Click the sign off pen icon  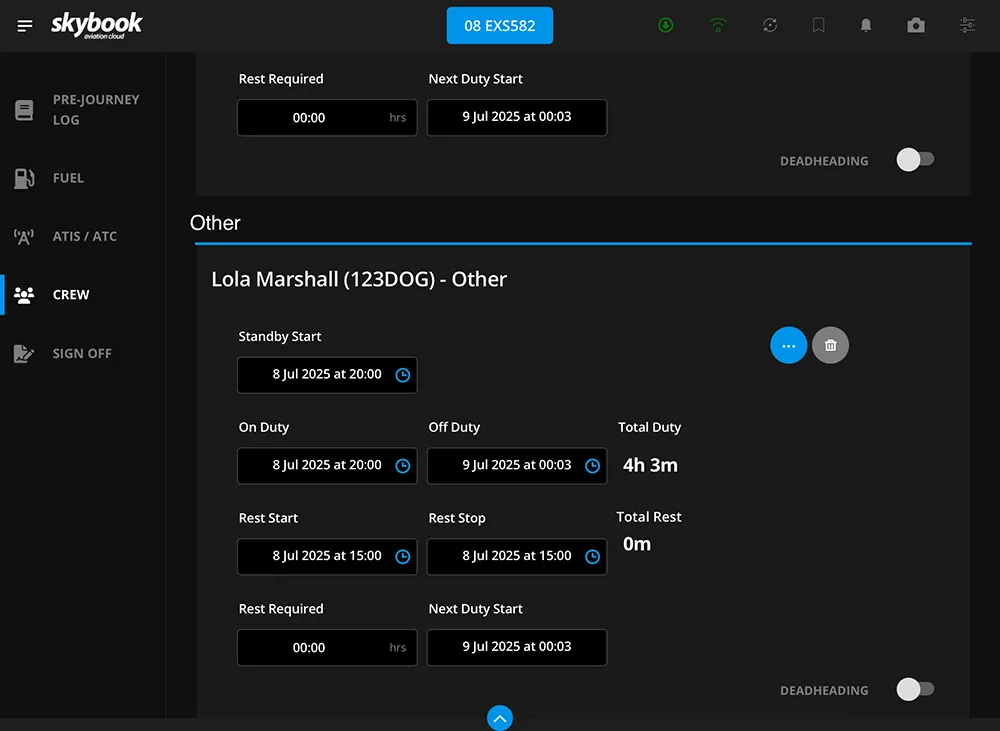tap(24, 353)
